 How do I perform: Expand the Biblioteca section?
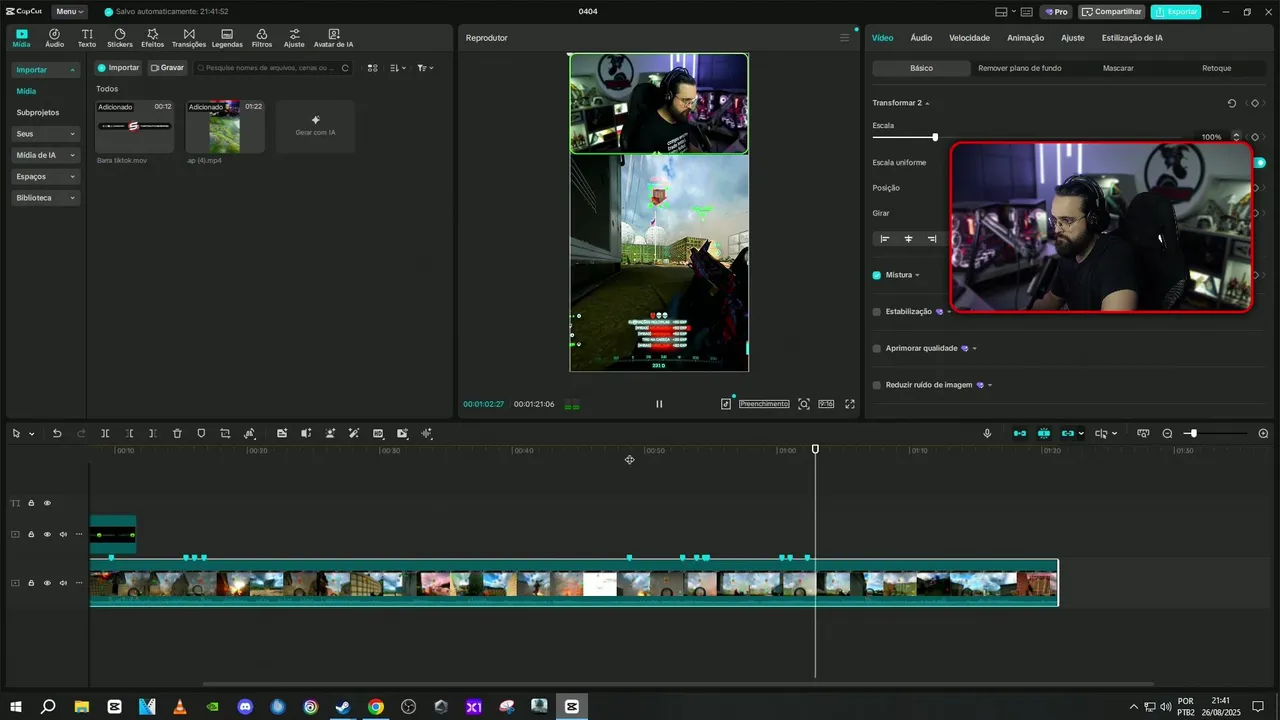click(72, 198)
